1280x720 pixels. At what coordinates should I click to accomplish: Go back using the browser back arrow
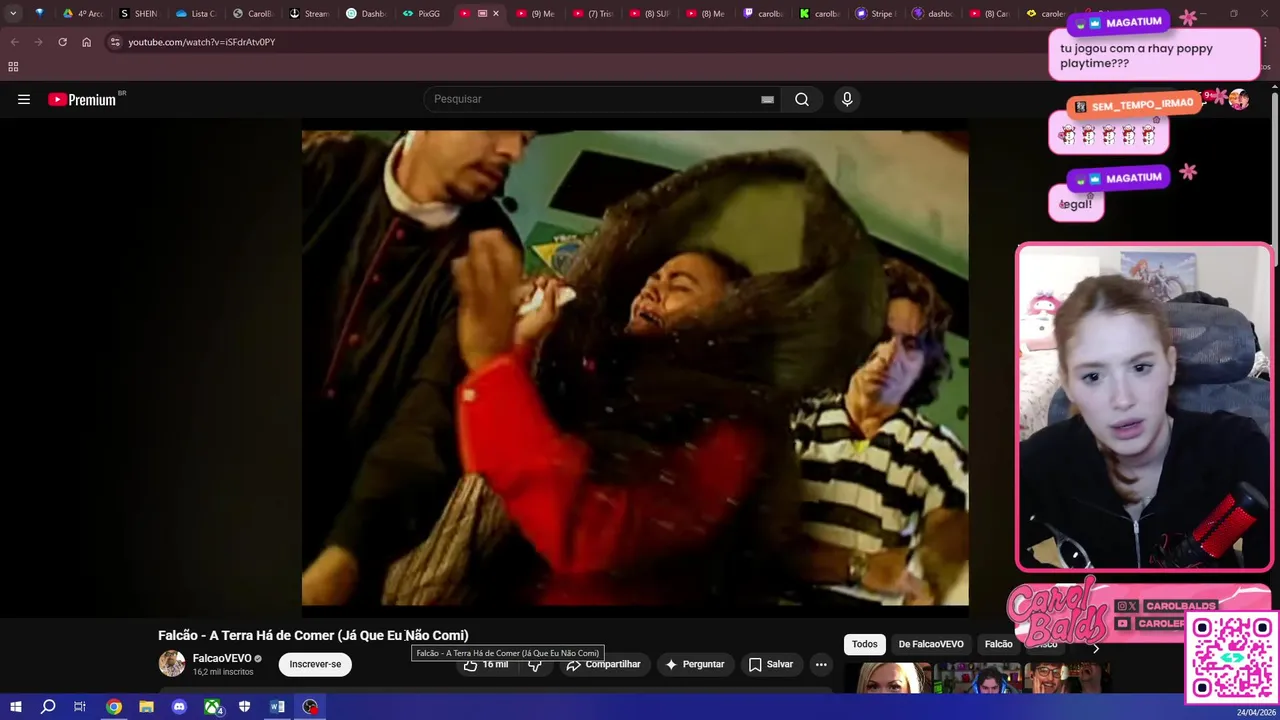tap(14, 42)
